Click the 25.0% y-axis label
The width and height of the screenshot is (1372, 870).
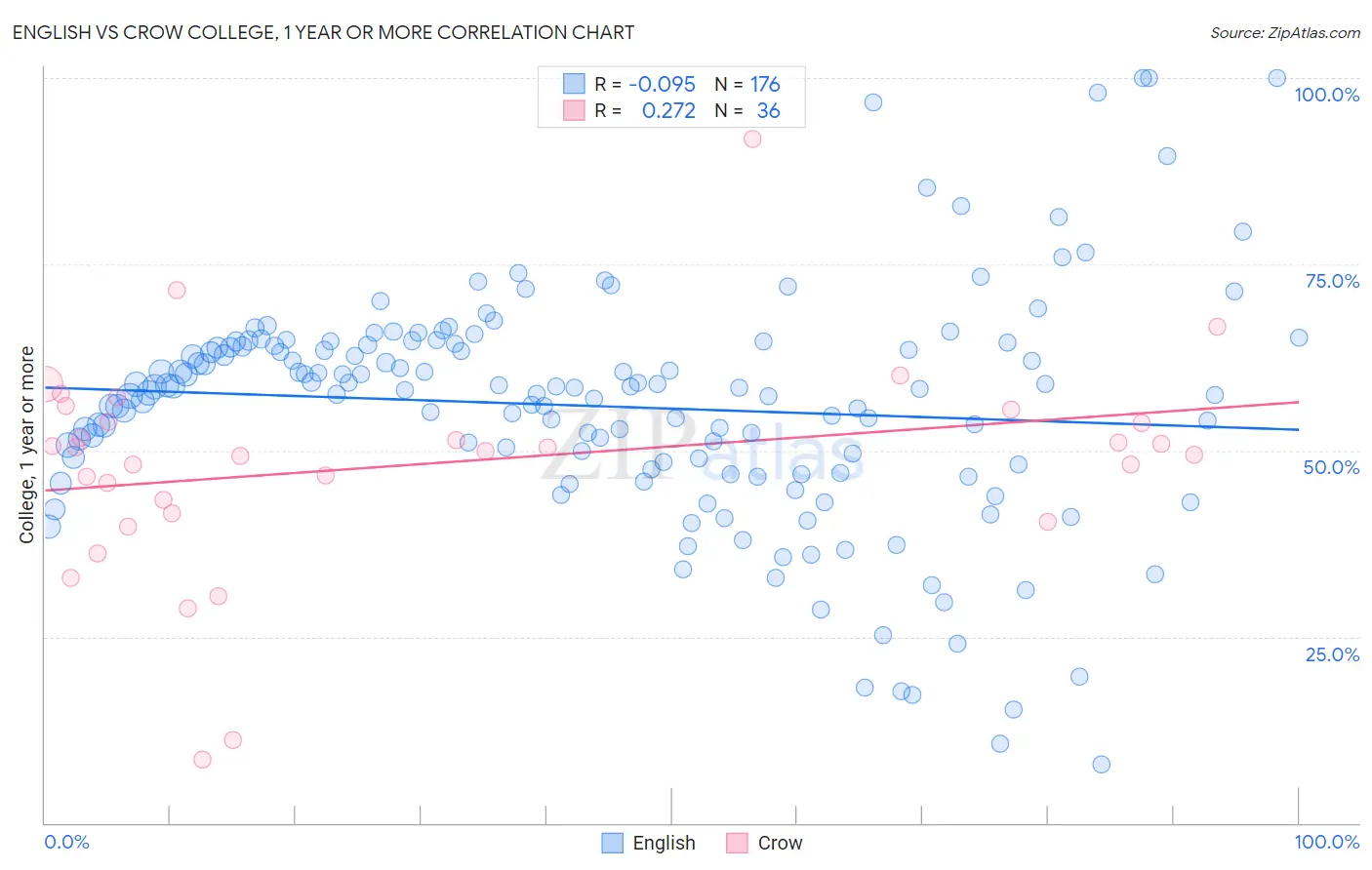click(x=1332, y=654)
